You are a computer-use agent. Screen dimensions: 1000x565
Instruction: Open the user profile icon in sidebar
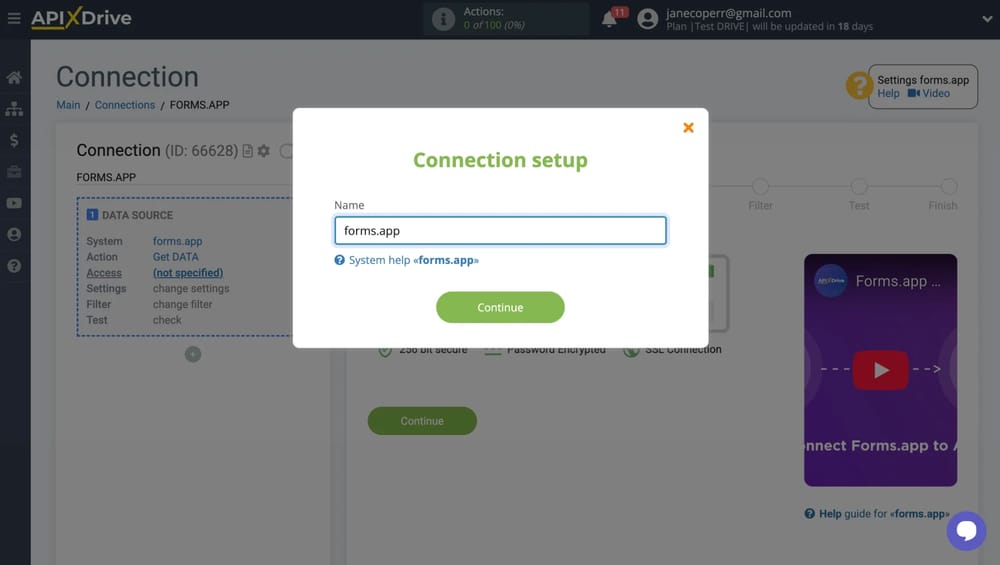[14, 234]
